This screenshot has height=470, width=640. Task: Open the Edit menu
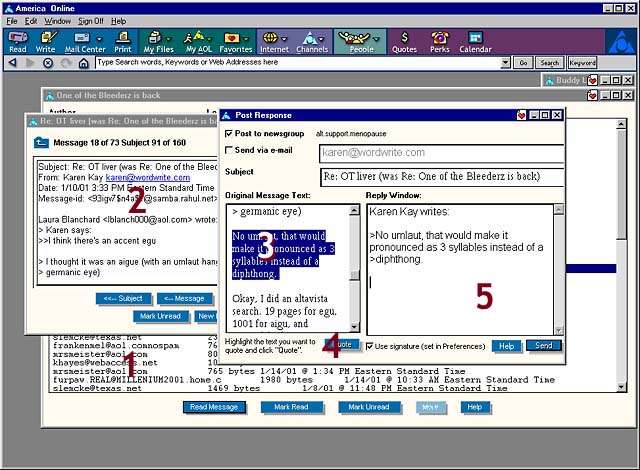point(31,21)
